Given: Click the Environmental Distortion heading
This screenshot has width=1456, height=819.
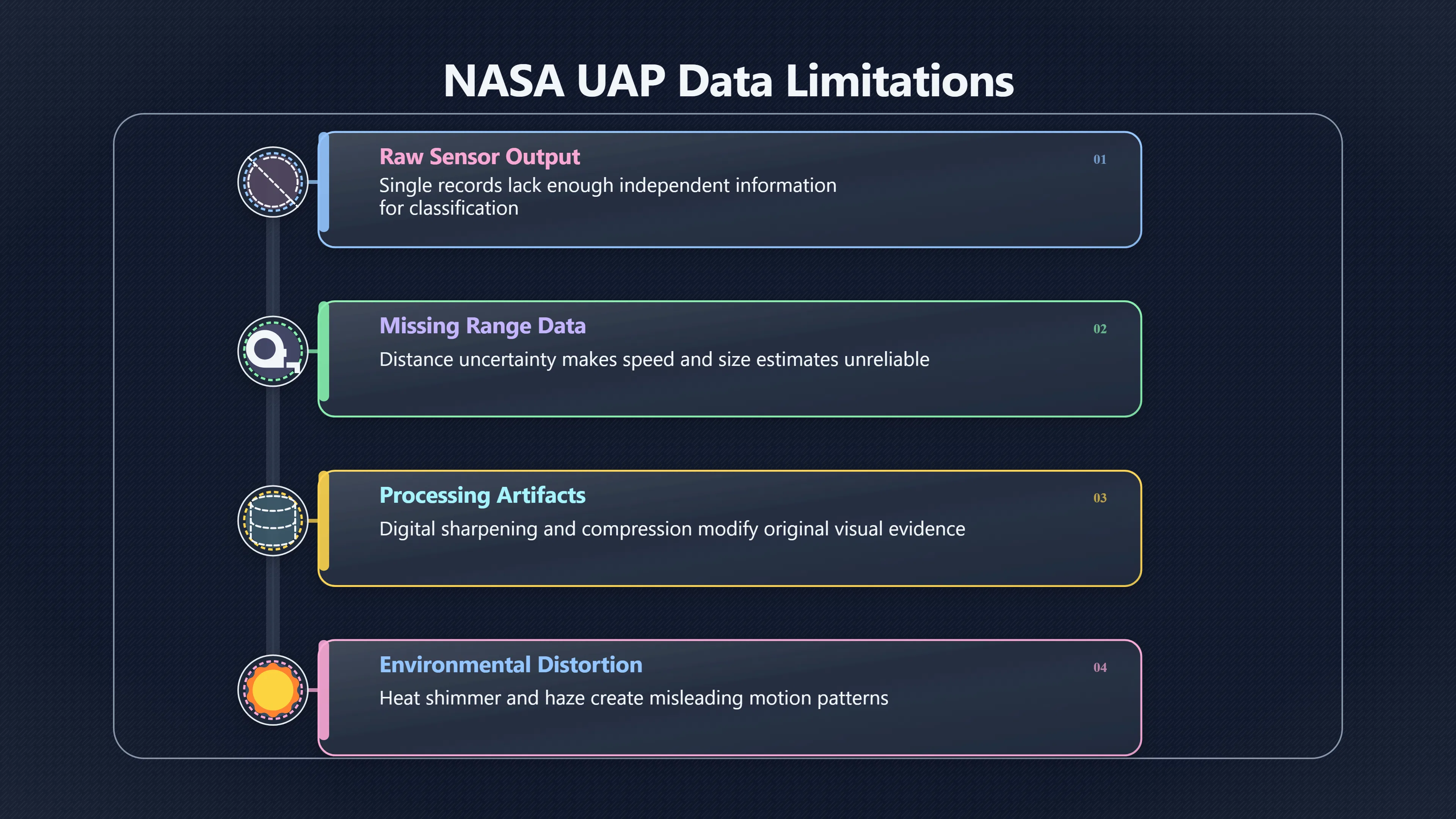Looking at the screenshot, I should 511,664.
